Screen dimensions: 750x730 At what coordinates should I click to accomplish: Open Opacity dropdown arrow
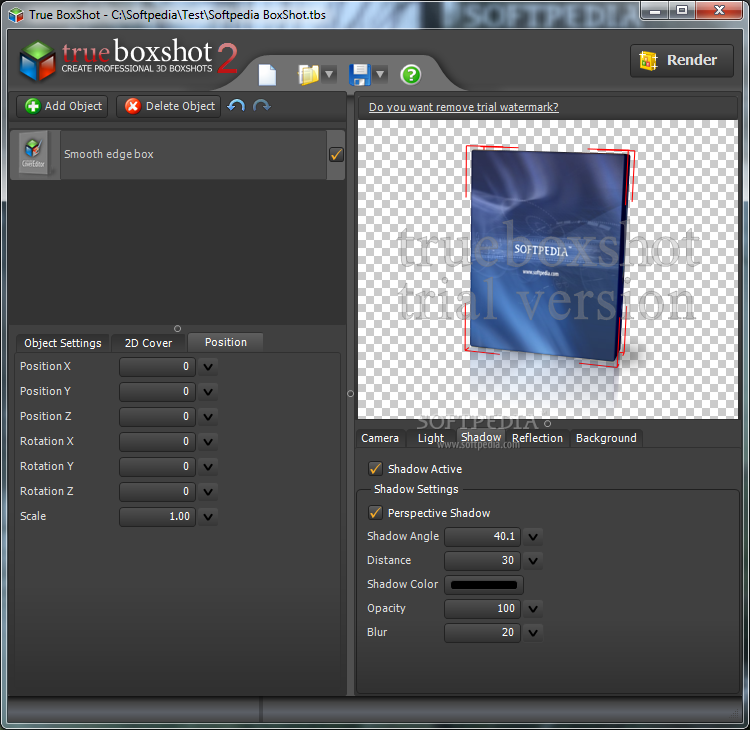click(533, 609)
